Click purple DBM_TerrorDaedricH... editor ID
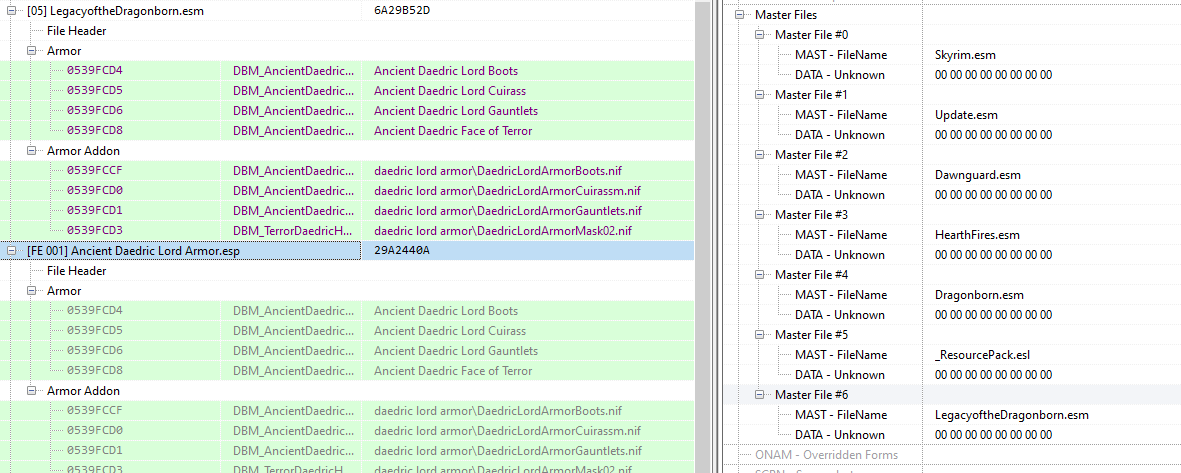1181x473 pixels. coord(293,230)
